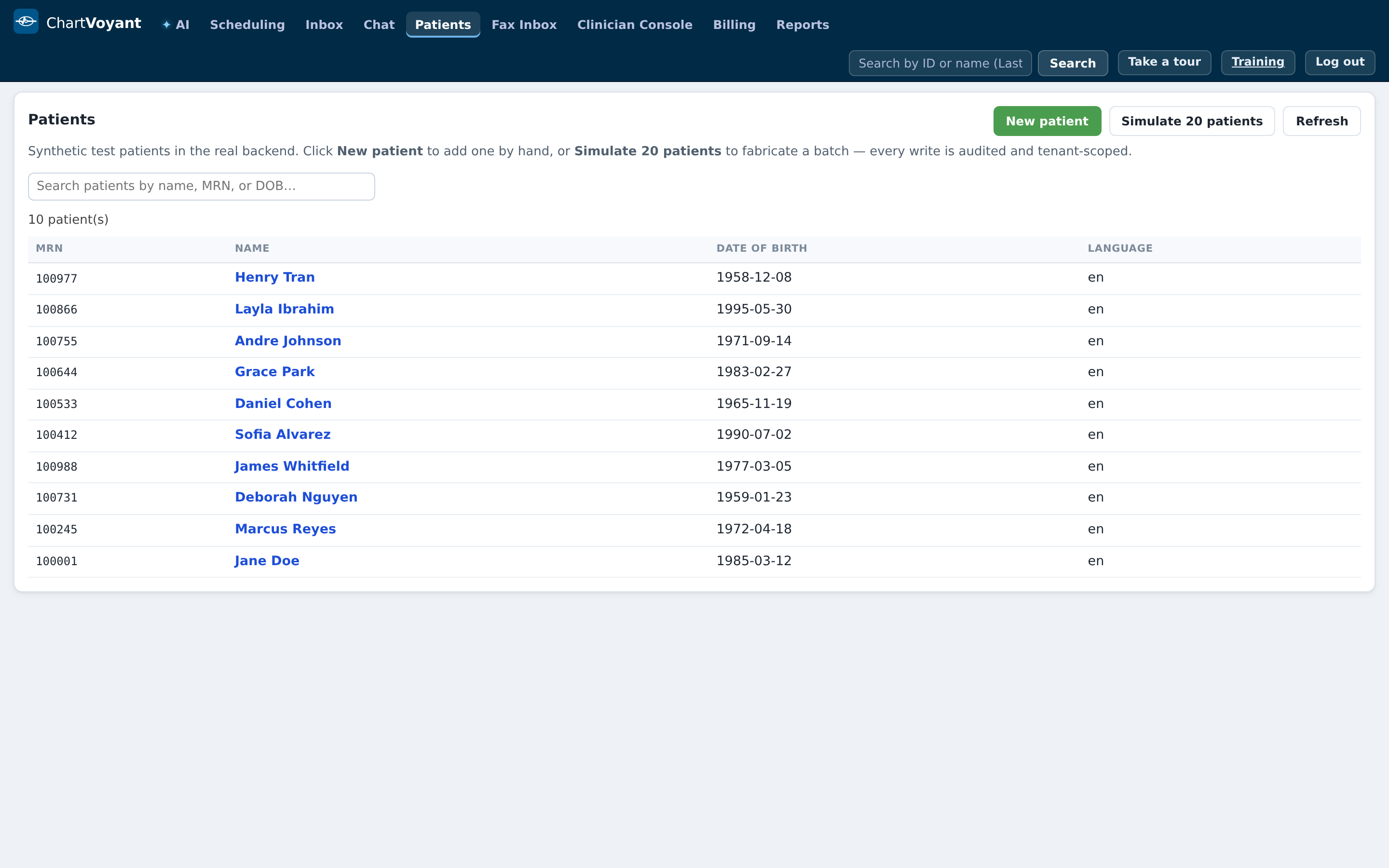Screen dimensions: 1389x868
Task: Click birth date 1972-04-18
Action: pos(754,529)
